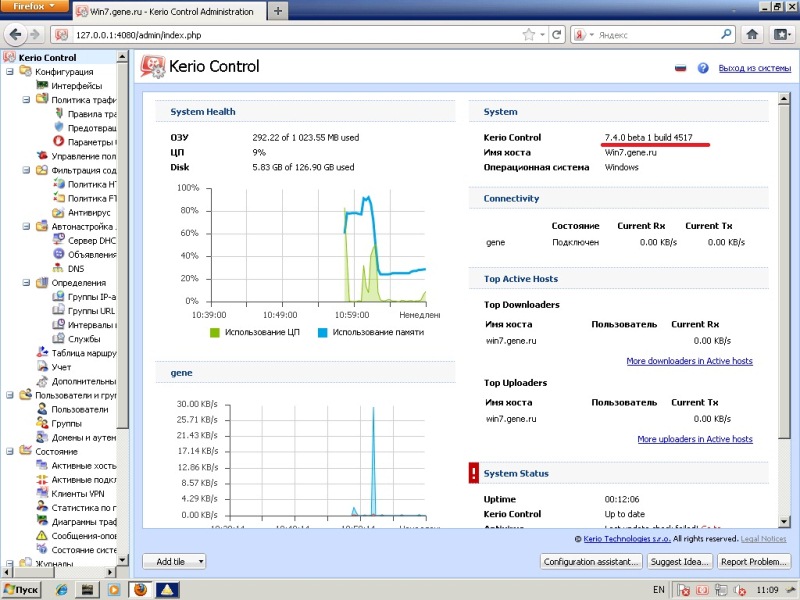Select the Правила тра… traffic rules icon
This screenshot has width=800, height=600.
coord(59,113)
